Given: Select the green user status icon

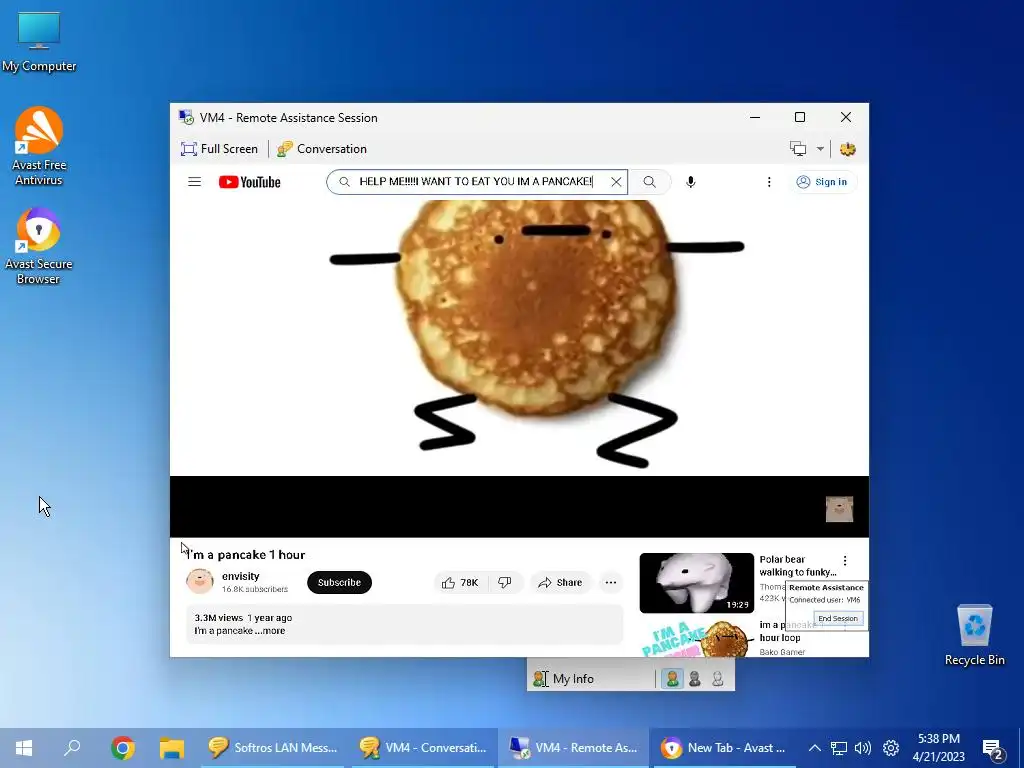Looking at the screenshot, I should click(x=672, y=679).
